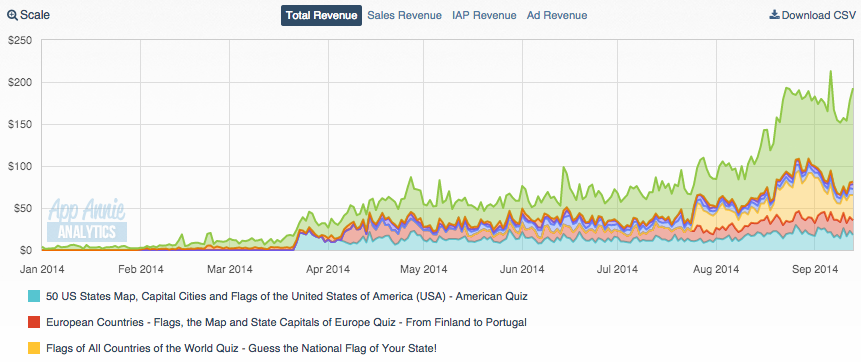Click the $250 y-axis label
The image size is (861, 362).
pyautogui.click(x=21, y=40)
